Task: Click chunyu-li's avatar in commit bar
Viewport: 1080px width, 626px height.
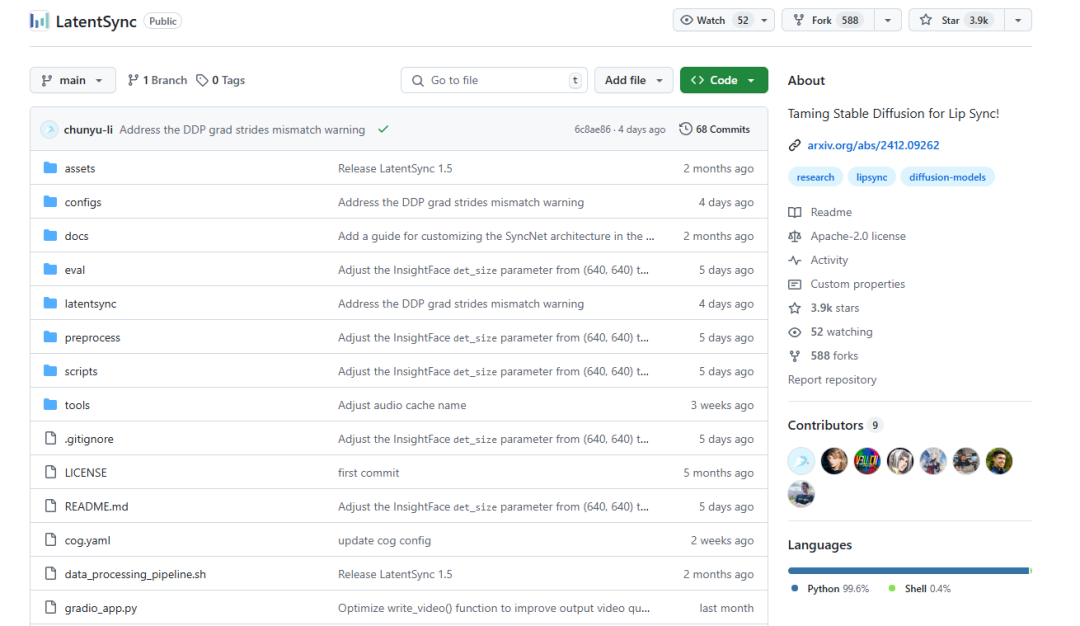Action: point(49,129)
